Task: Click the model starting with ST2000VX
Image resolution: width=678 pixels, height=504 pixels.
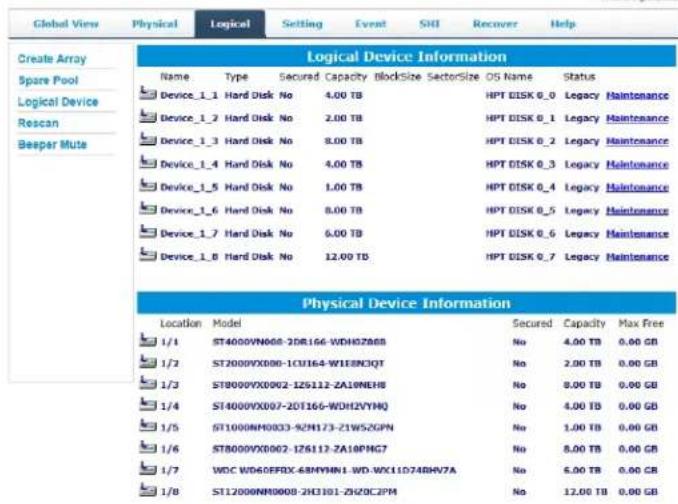Action: (x=298, y=363)
